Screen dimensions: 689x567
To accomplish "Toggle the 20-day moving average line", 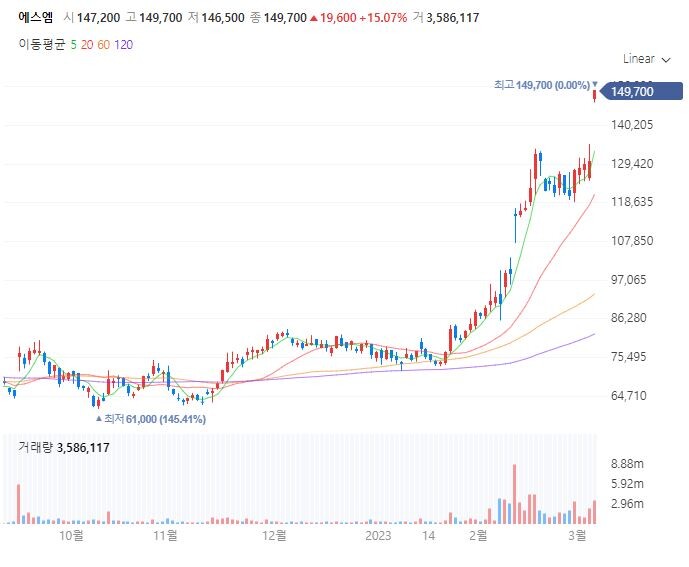I will click(87, 44).
